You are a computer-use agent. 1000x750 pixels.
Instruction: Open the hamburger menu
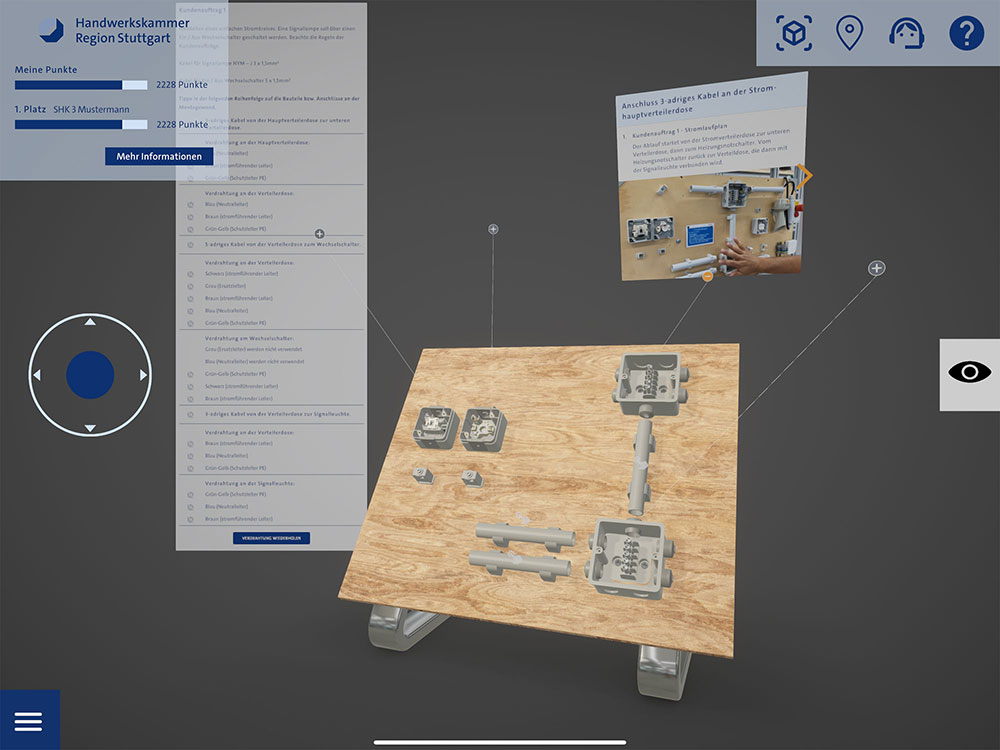pyautogui.click(x=28, y=721)
